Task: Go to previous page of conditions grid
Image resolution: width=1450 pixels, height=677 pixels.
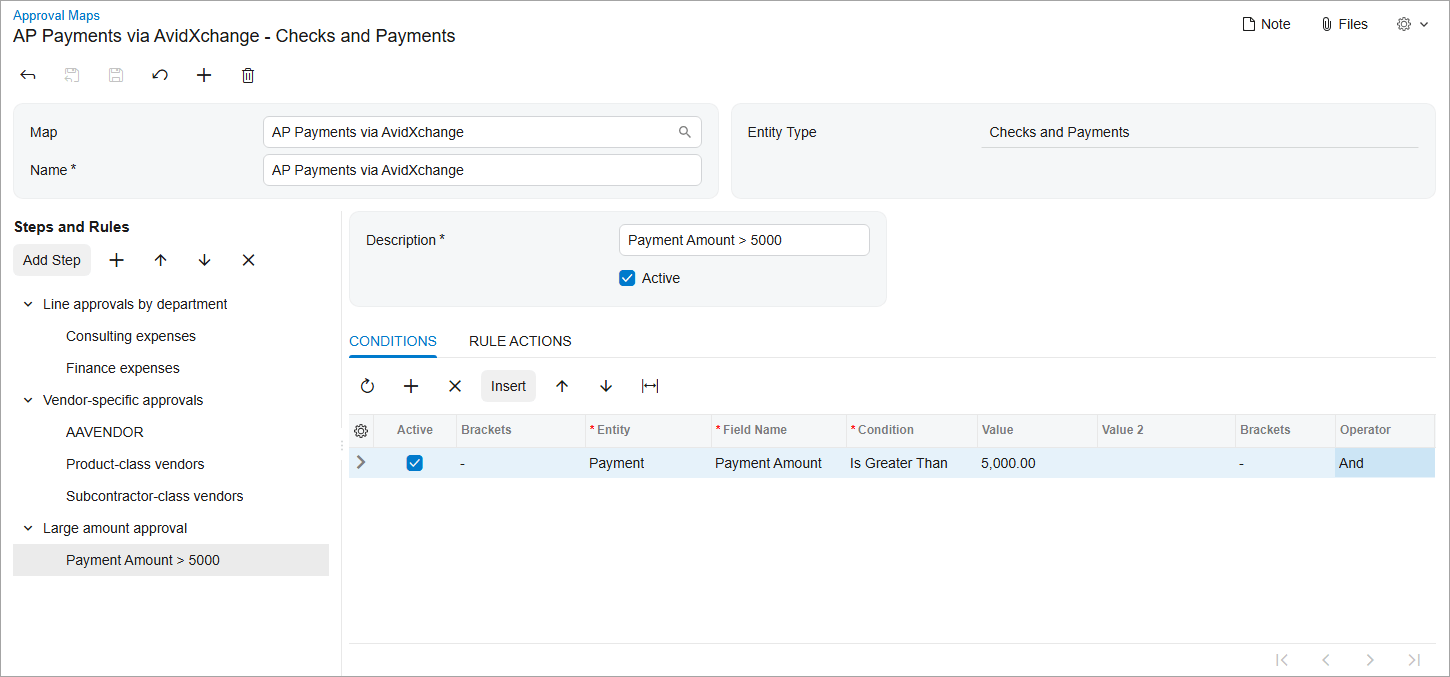Action: (1326, 660)
